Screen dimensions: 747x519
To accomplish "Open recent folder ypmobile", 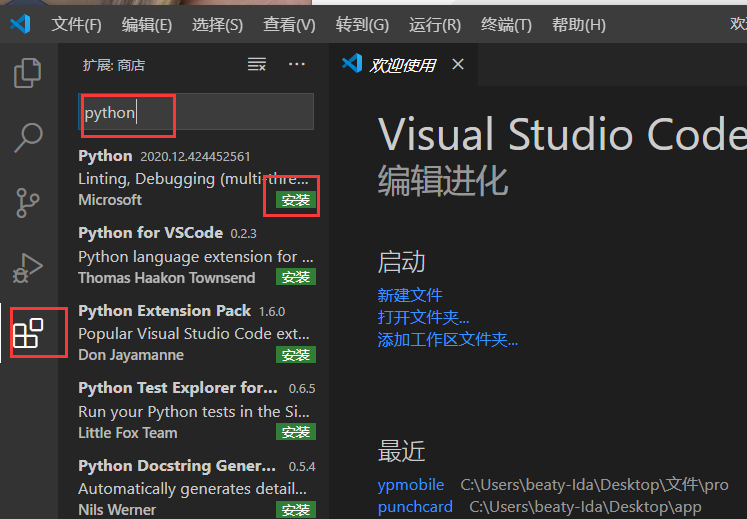I will [411, 485].
